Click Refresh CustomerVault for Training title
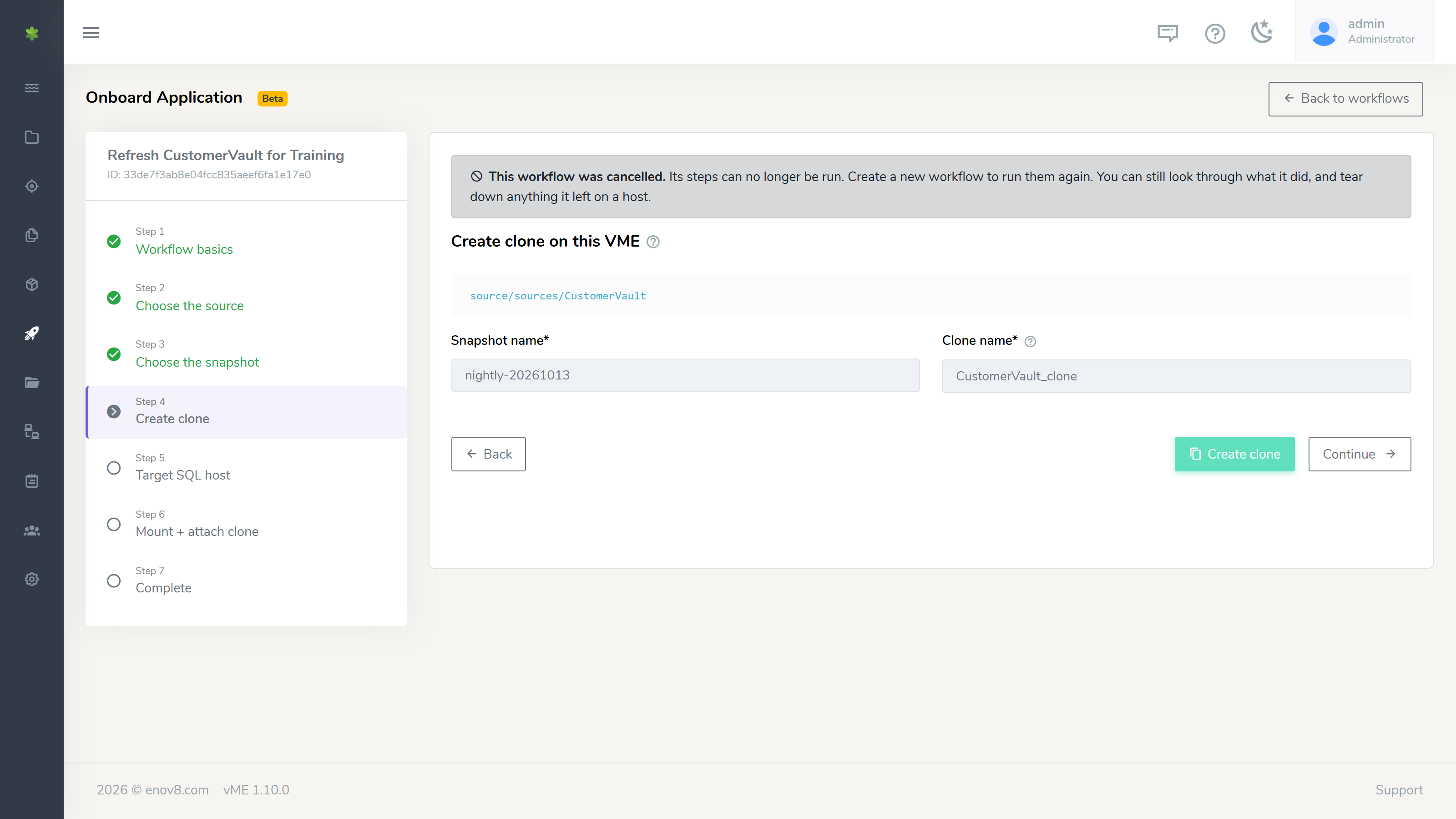 point(226,155)
